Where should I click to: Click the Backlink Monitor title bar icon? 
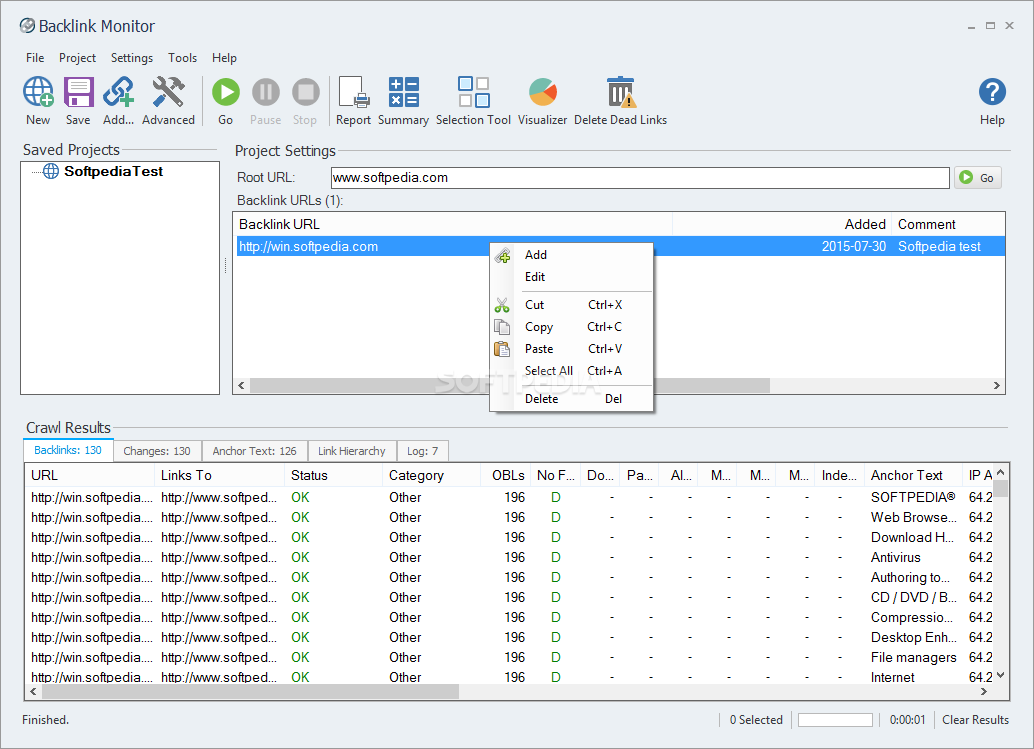coord(27,26)
